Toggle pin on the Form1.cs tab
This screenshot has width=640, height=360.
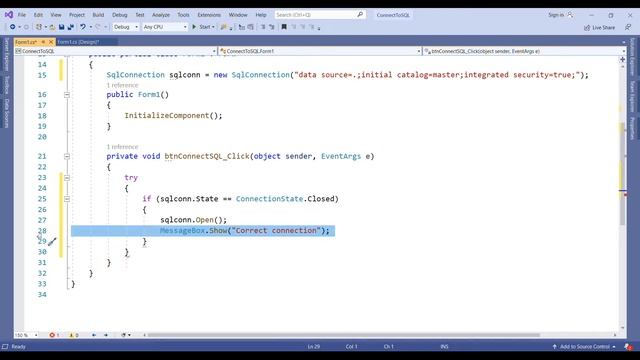[x=43, y=42]
